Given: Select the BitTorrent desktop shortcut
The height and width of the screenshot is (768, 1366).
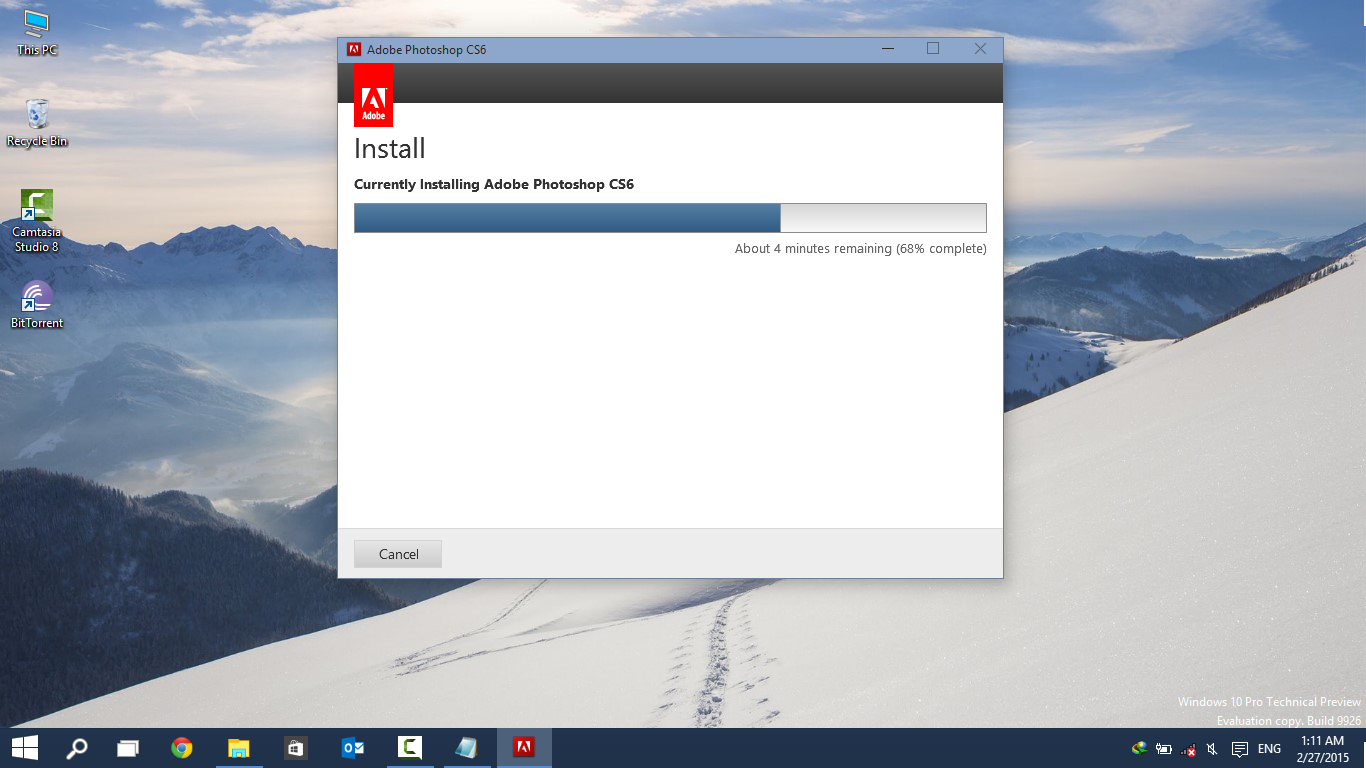Looking at the screenshot, I should (x=37, y=305).
